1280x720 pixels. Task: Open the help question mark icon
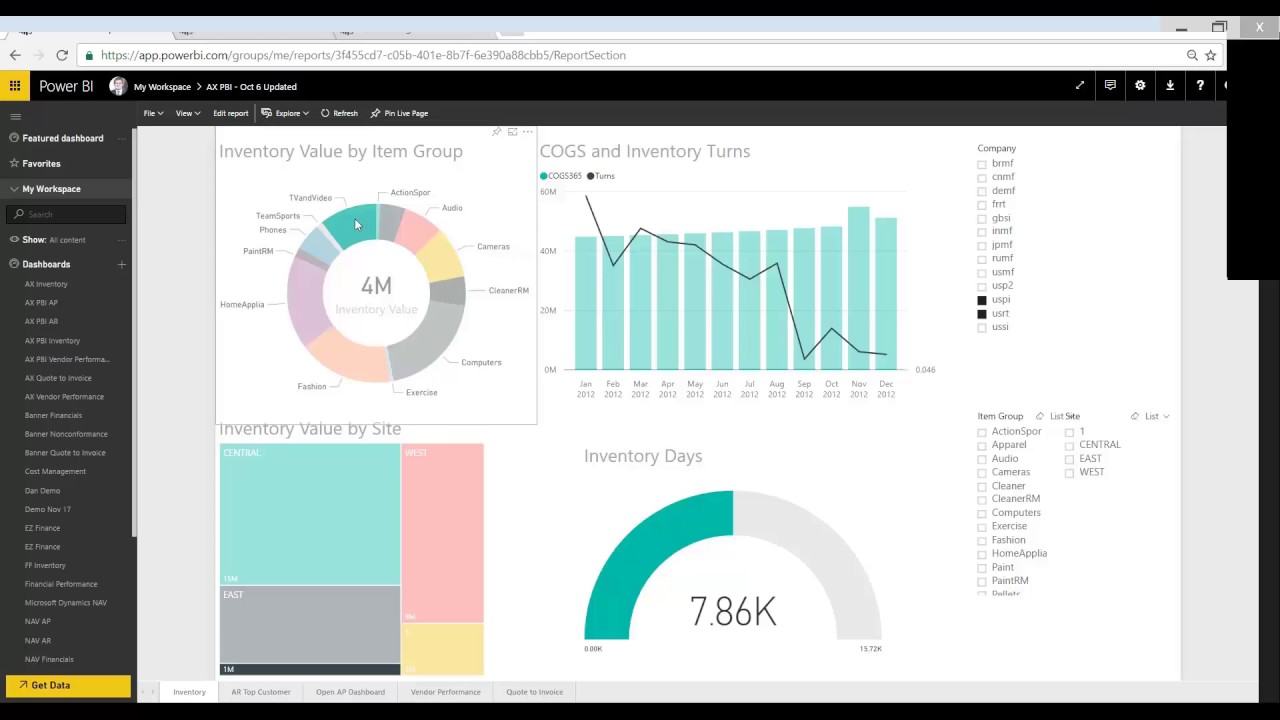1200,86
